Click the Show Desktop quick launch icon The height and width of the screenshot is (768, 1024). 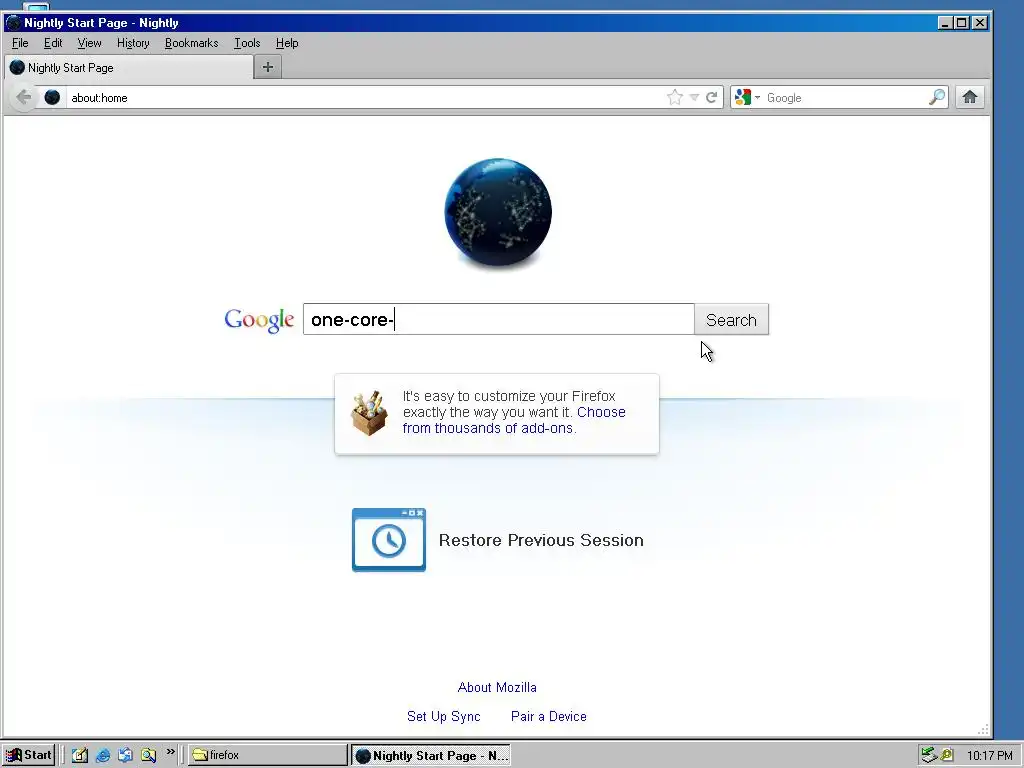(x=80, y=755)
